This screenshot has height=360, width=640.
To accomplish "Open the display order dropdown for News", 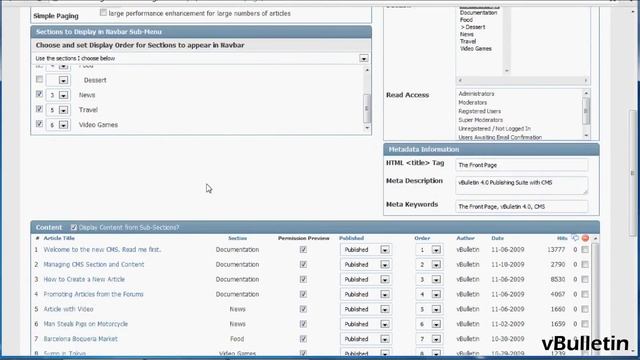I will 63,95.
